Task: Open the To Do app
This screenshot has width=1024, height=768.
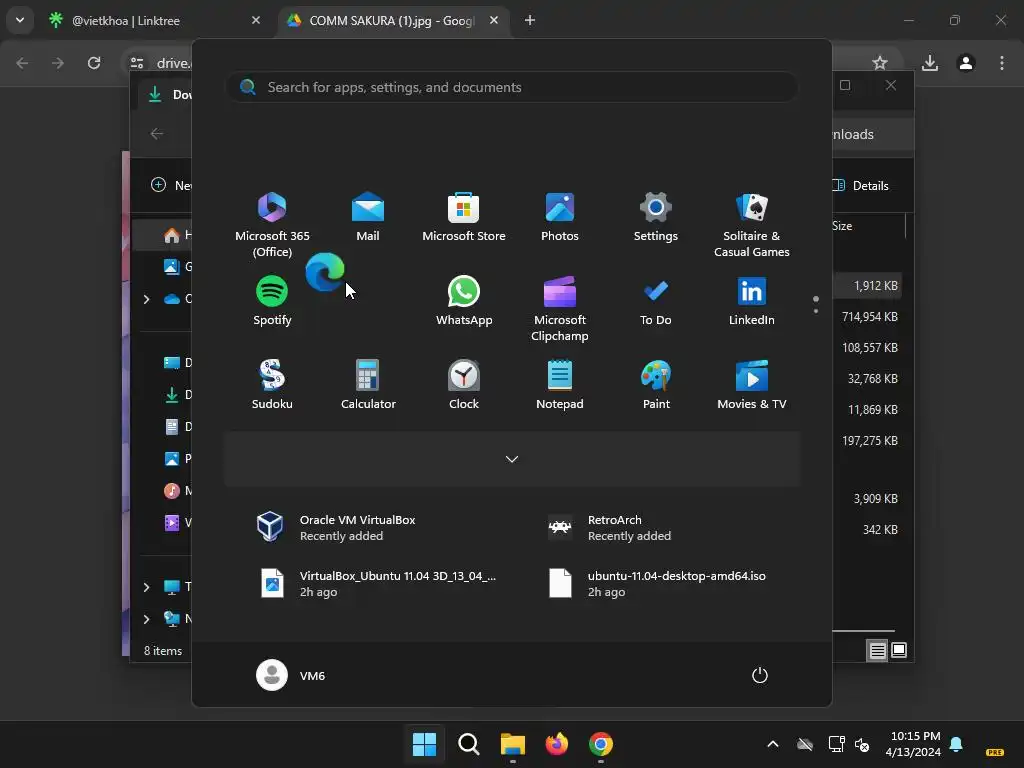Action: (x=656, y=301)
